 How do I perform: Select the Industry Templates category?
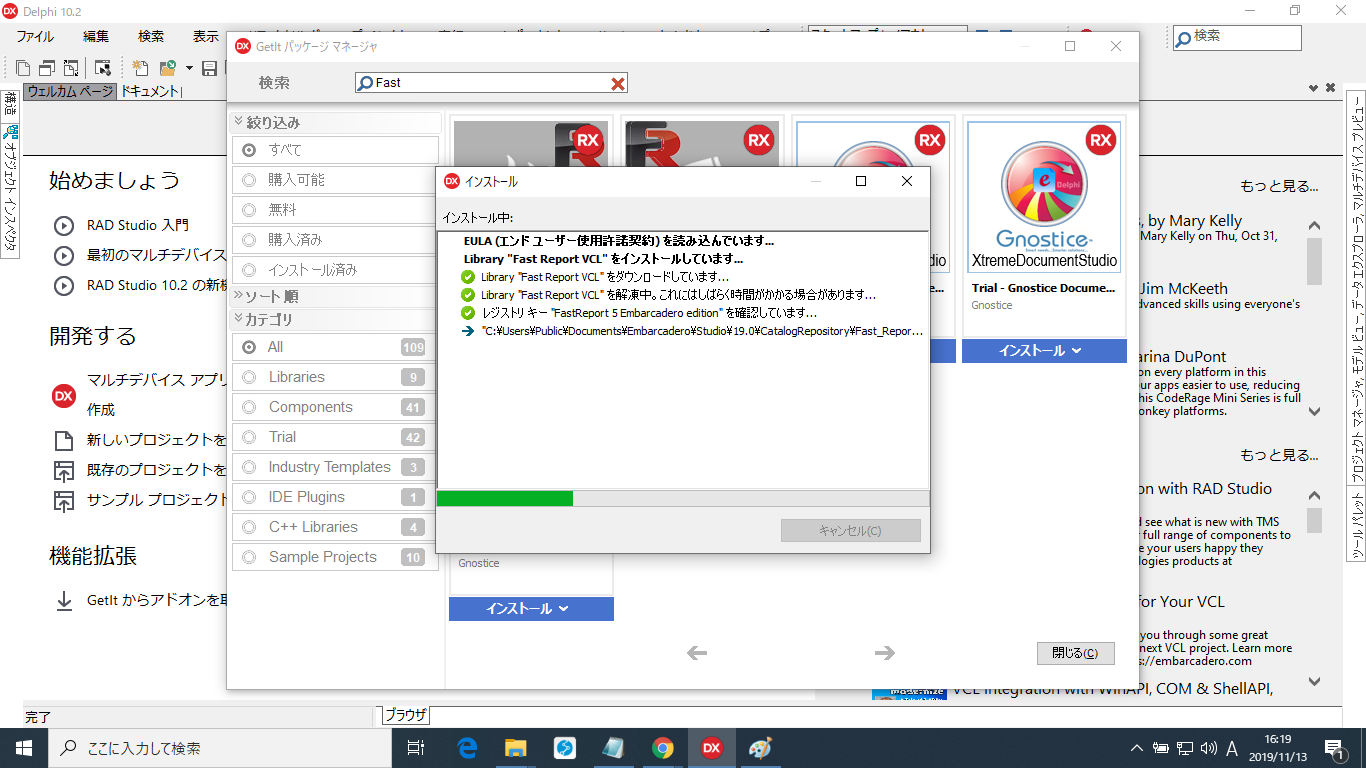[335, 467]
